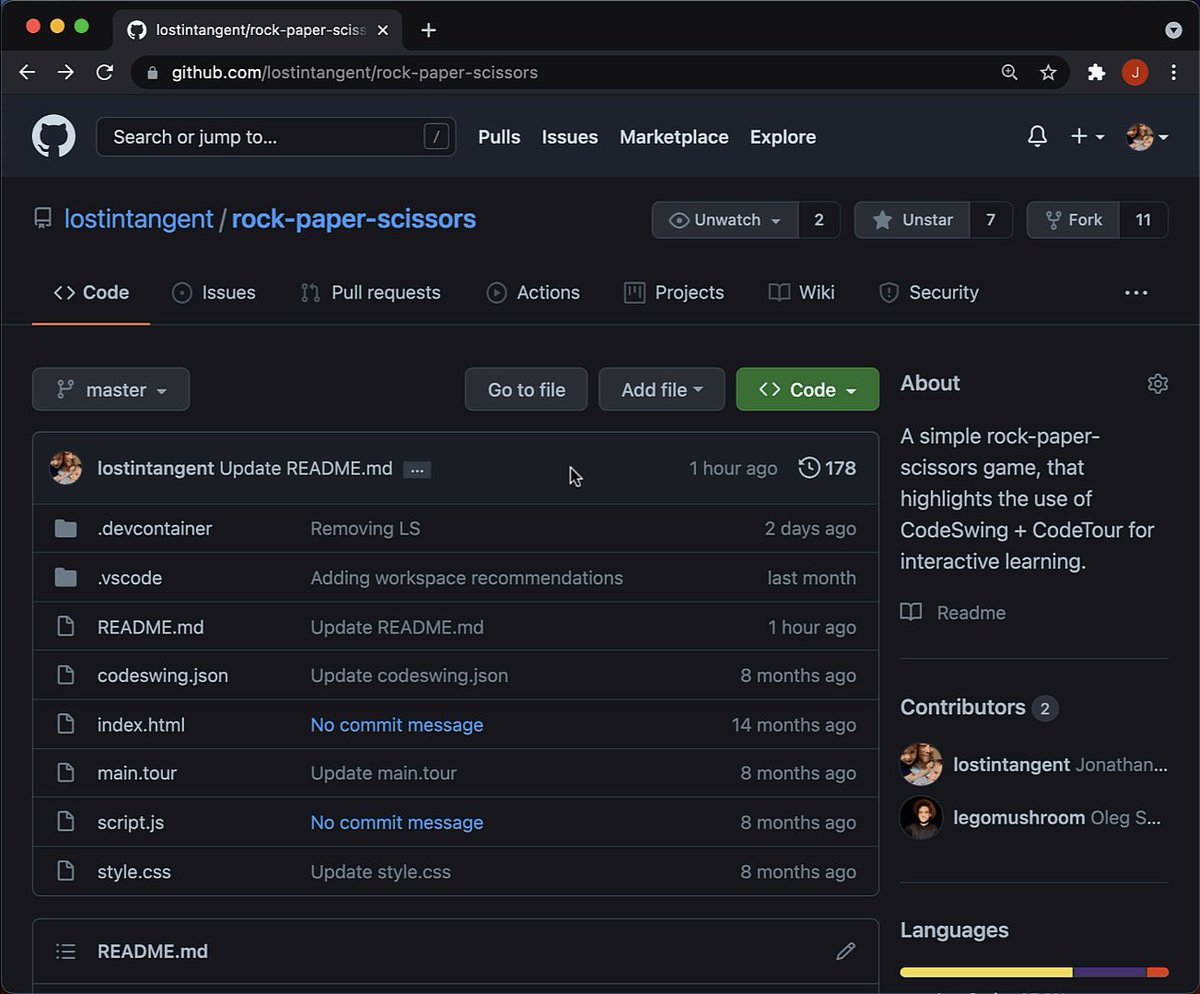Switch to the Wiki tab

802,293
